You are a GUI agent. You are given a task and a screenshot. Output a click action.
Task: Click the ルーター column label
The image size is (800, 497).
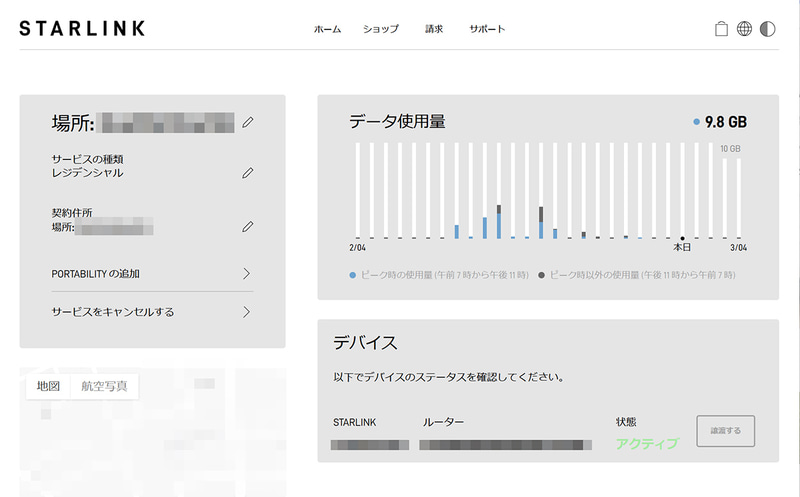(443, 422)
